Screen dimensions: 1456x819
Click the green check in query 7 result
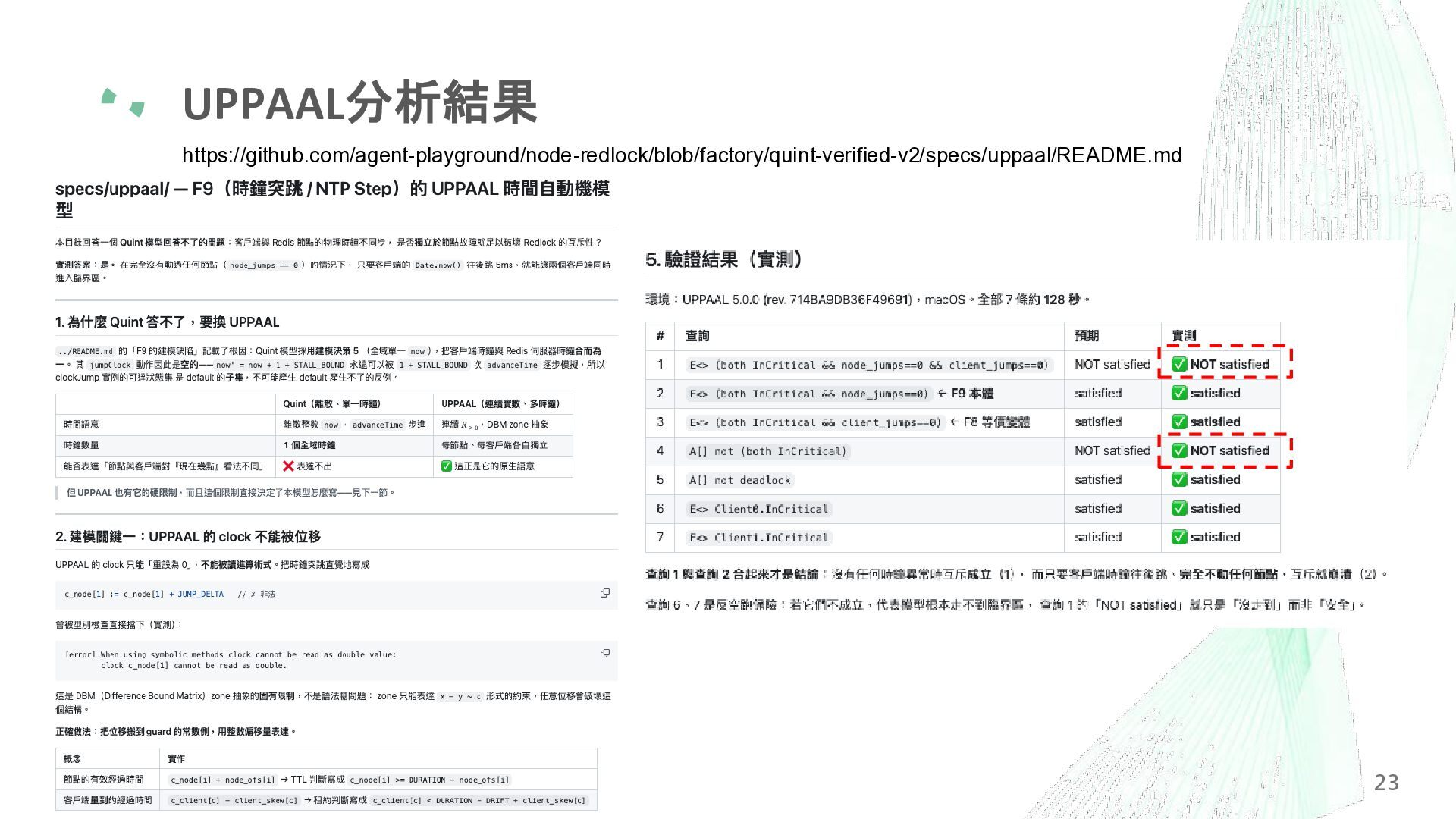point(1179,537)
